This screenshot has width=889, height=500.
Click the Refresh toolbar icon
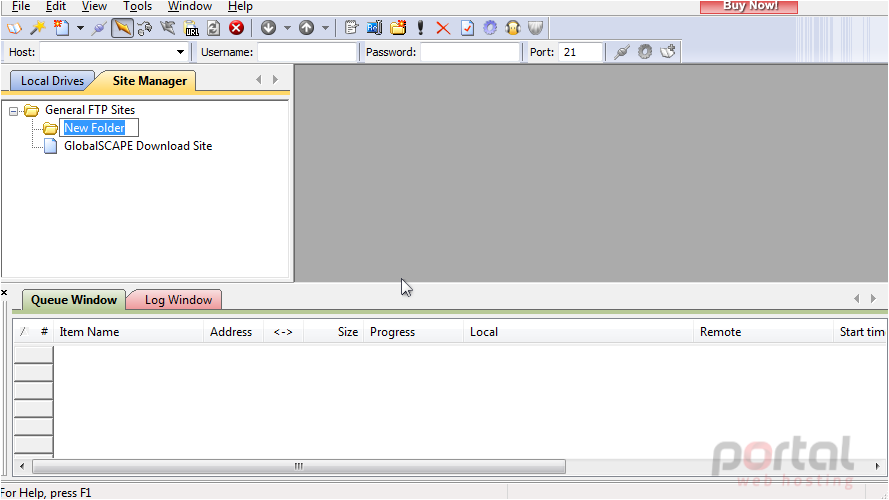click(214, 28)
